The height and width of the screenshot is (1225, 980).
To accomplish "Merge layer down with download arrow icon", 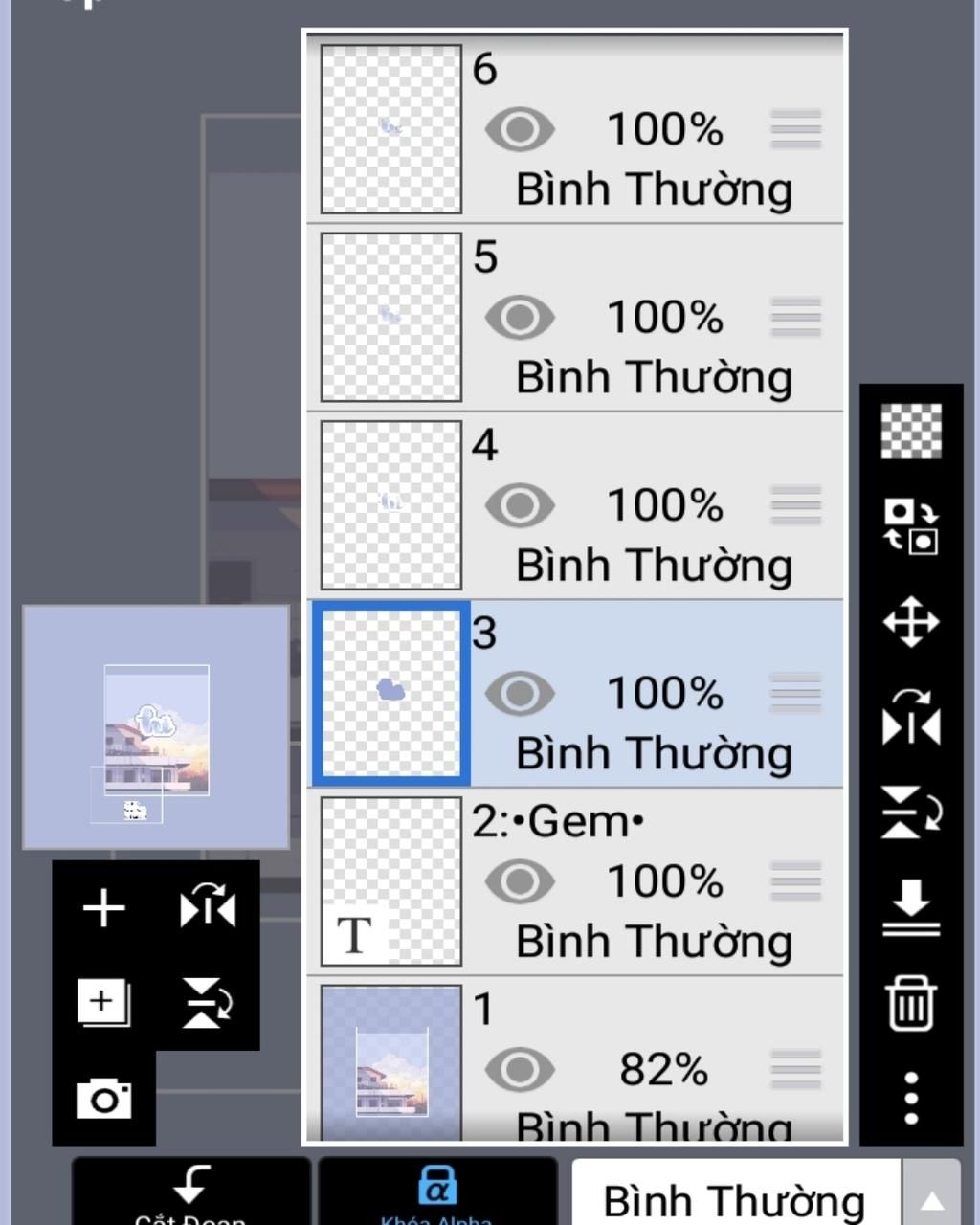I will (x=910, y=907).
